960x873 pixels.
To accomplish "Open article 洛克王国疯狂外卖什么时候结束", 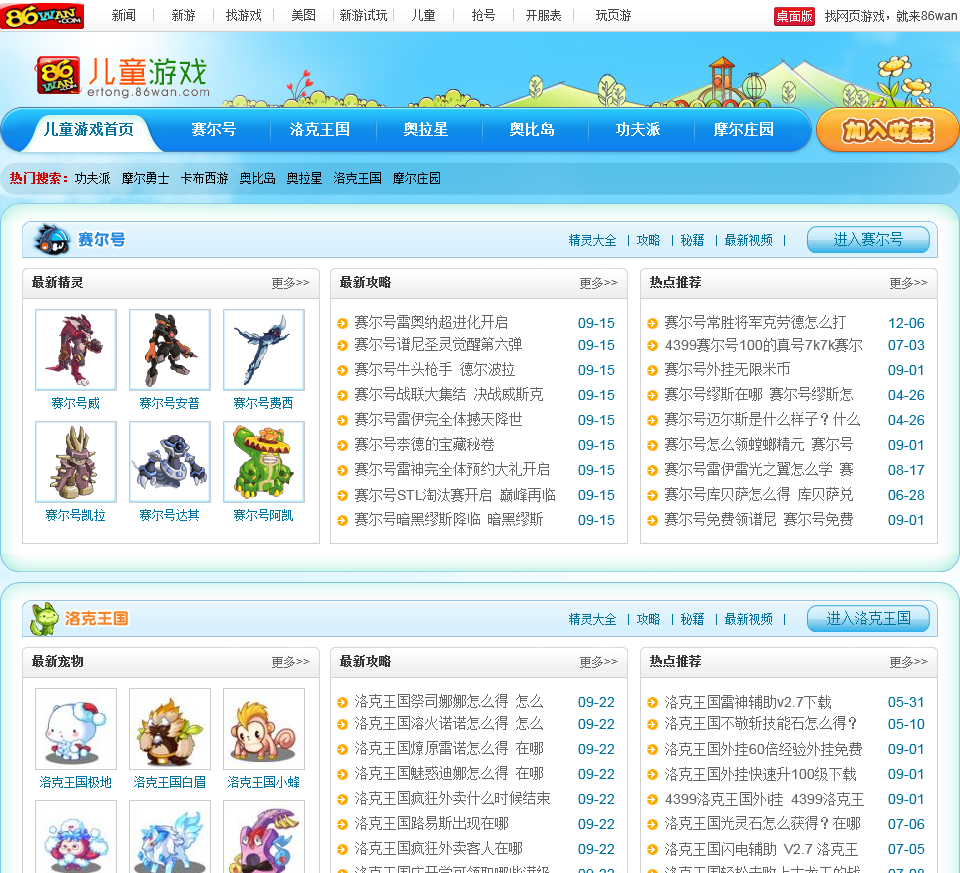I will click(x=452, y=799).
